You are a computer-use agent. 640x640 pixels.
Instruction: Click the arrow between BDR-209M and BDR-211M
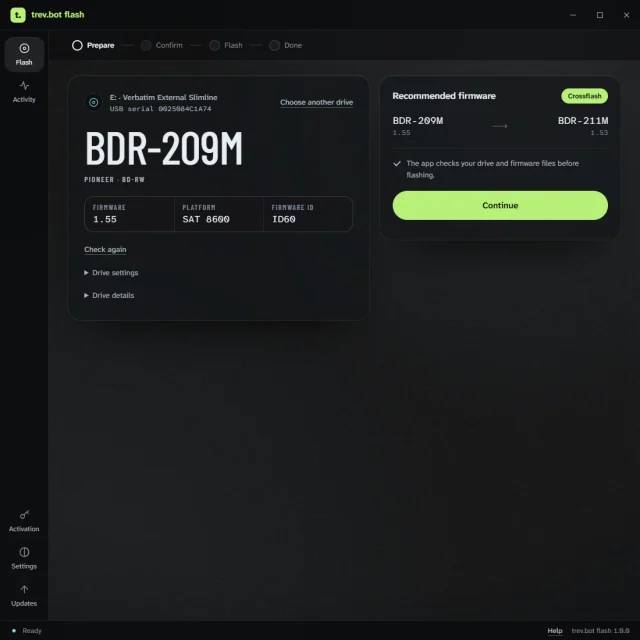500,127
